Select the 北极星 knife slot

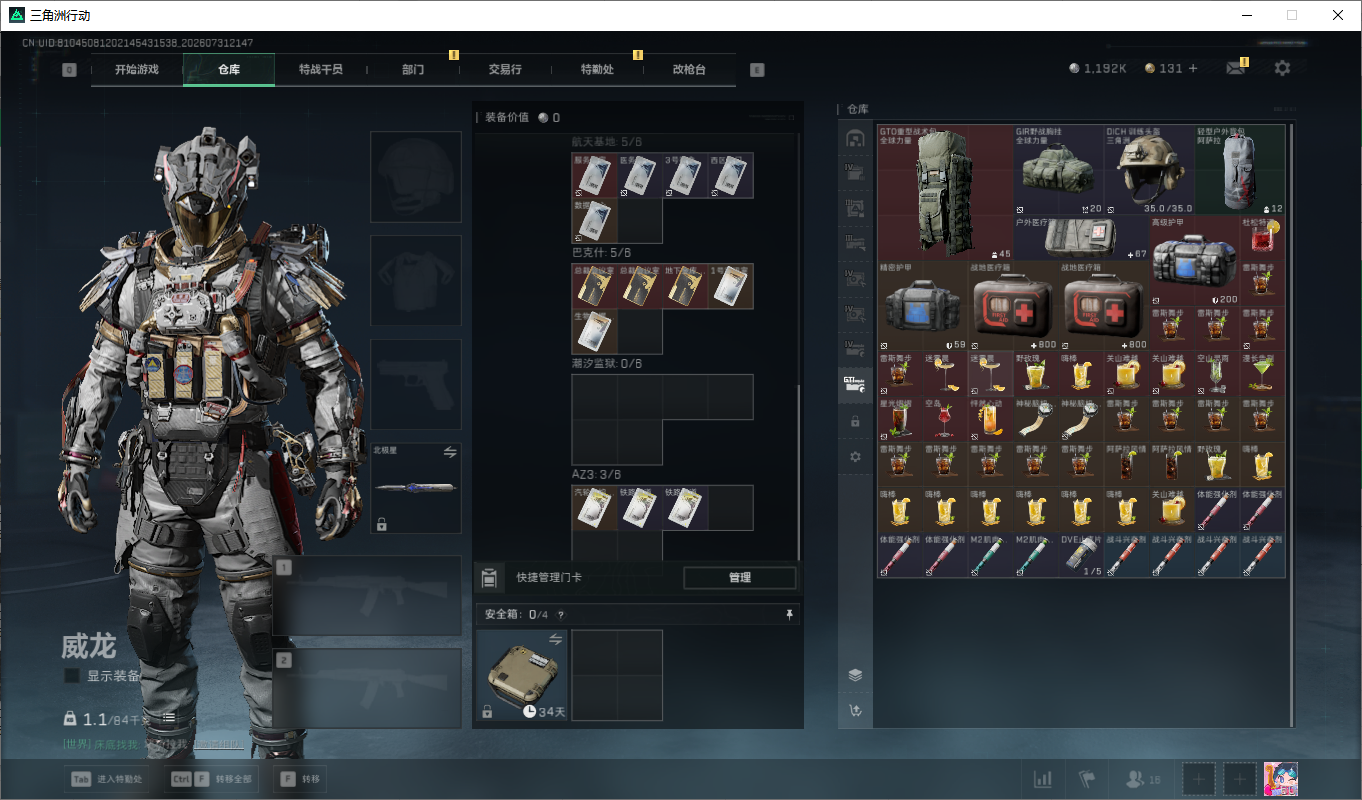tap(416, 488)
